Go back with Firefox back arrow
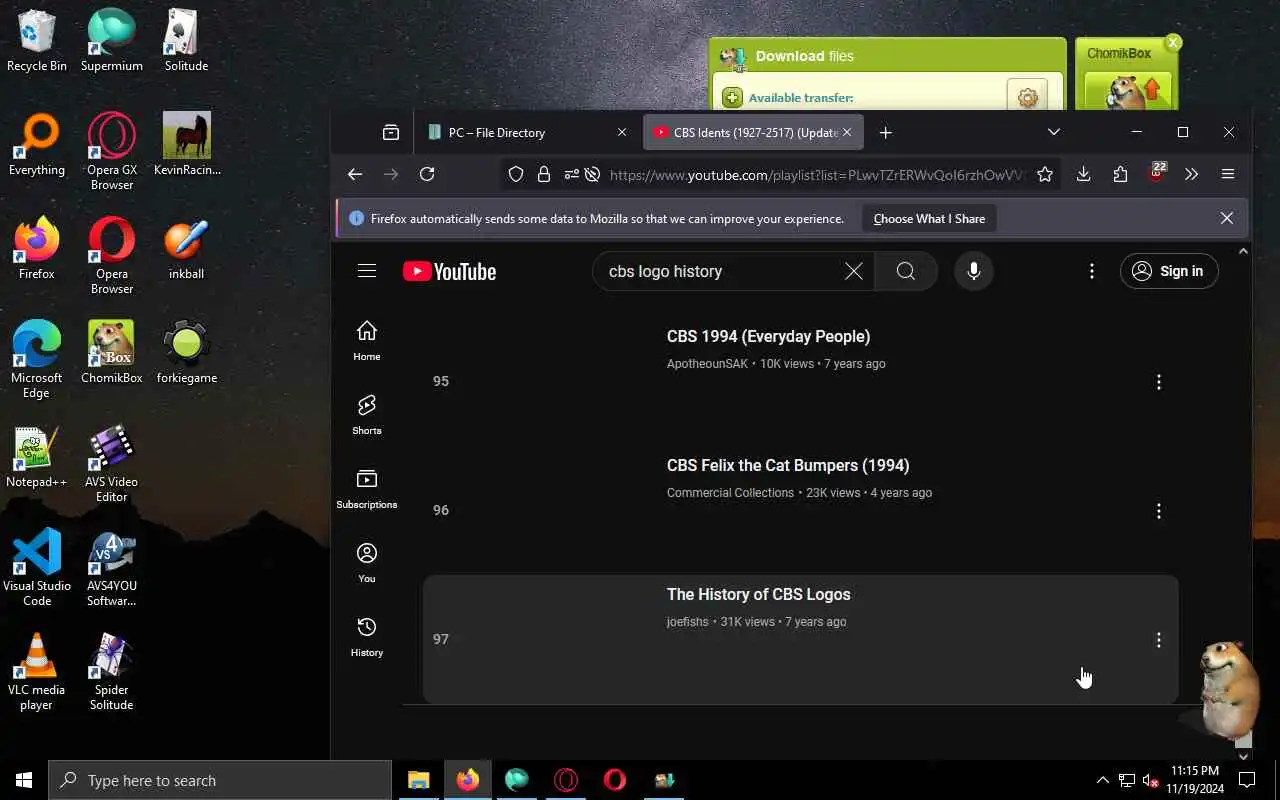1280x800 pixels. coord(355,174)
